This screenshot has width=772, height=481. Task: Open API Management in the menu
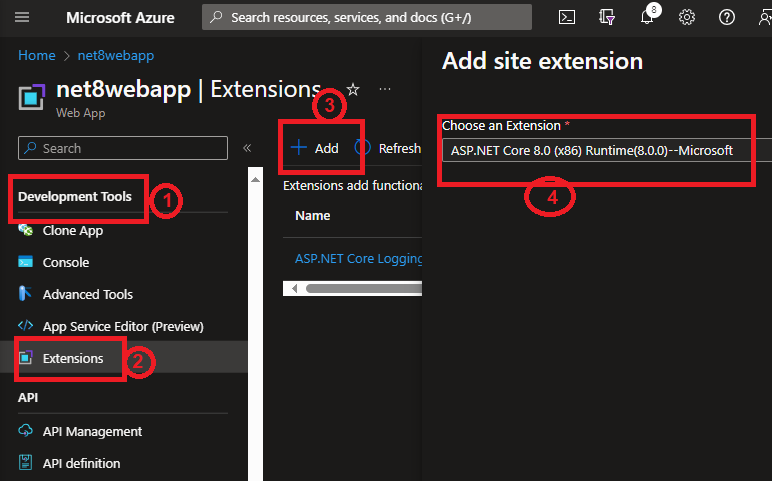coord(93,432)
